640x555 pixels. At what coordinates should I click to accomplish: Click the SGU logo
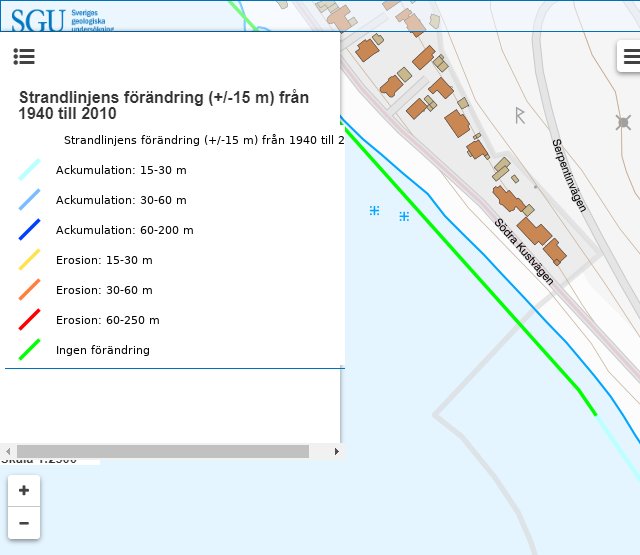(x=62, y=20)
